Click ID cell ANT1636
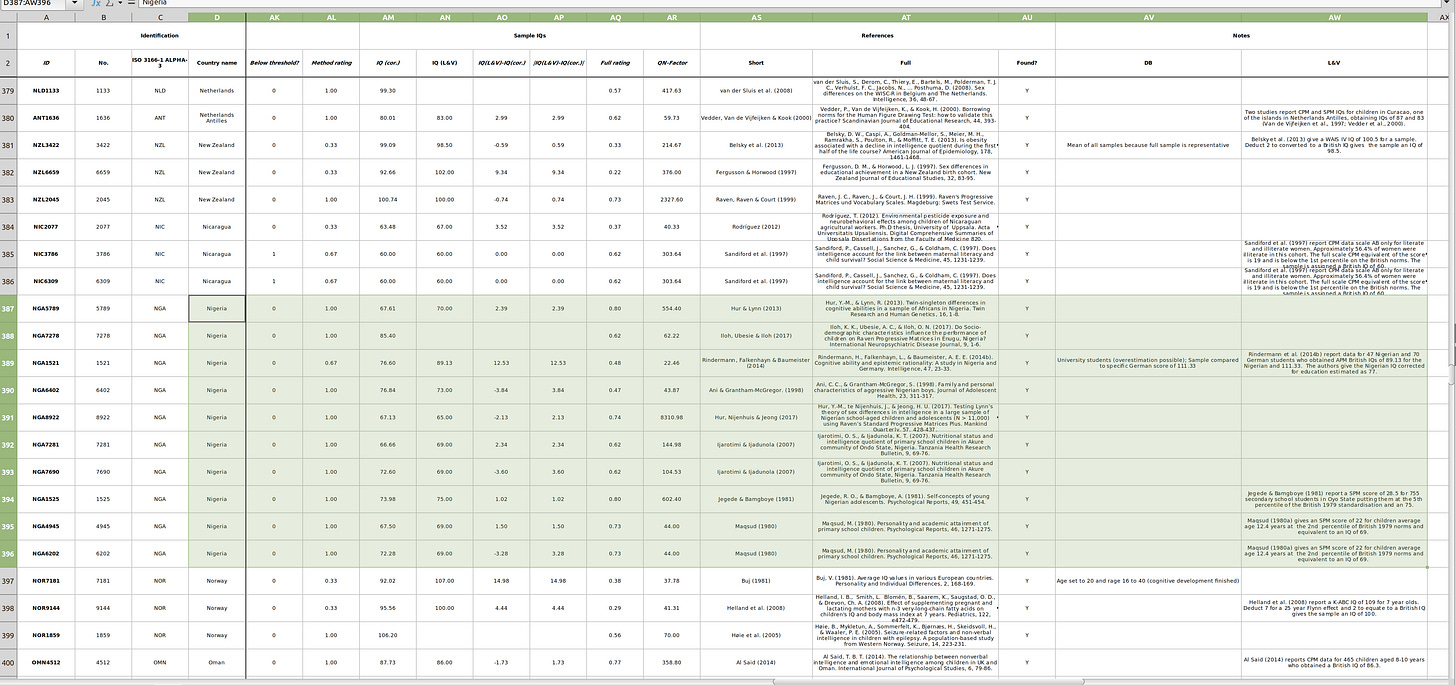 46,118
